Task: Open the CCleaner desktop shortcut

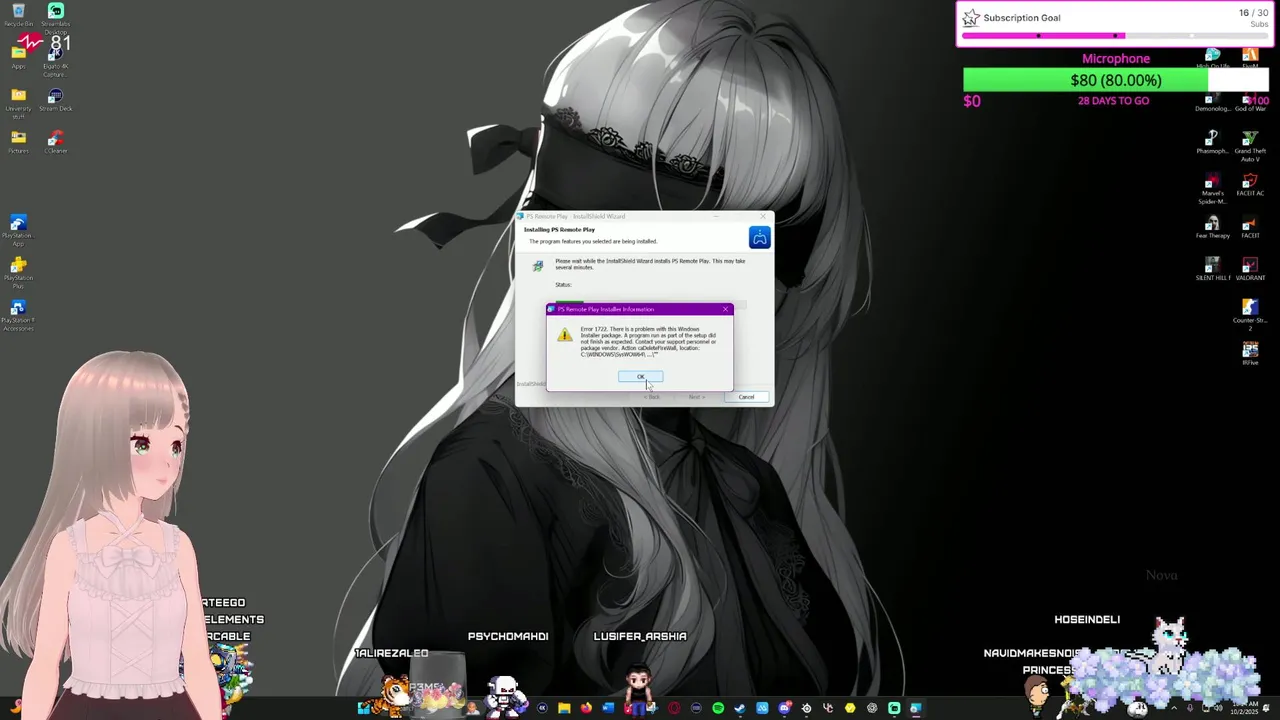Action: (56, 141)
